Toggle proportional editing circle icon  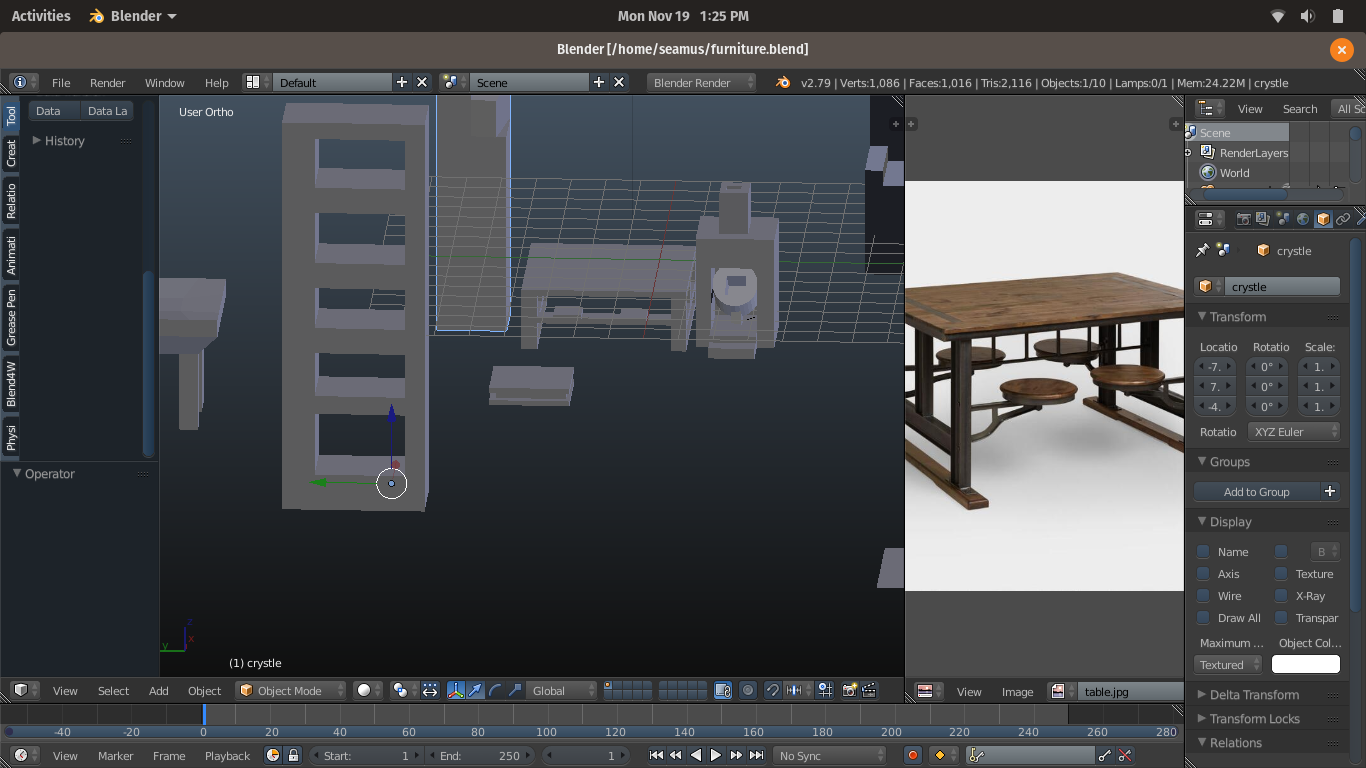tap(747, 690)
